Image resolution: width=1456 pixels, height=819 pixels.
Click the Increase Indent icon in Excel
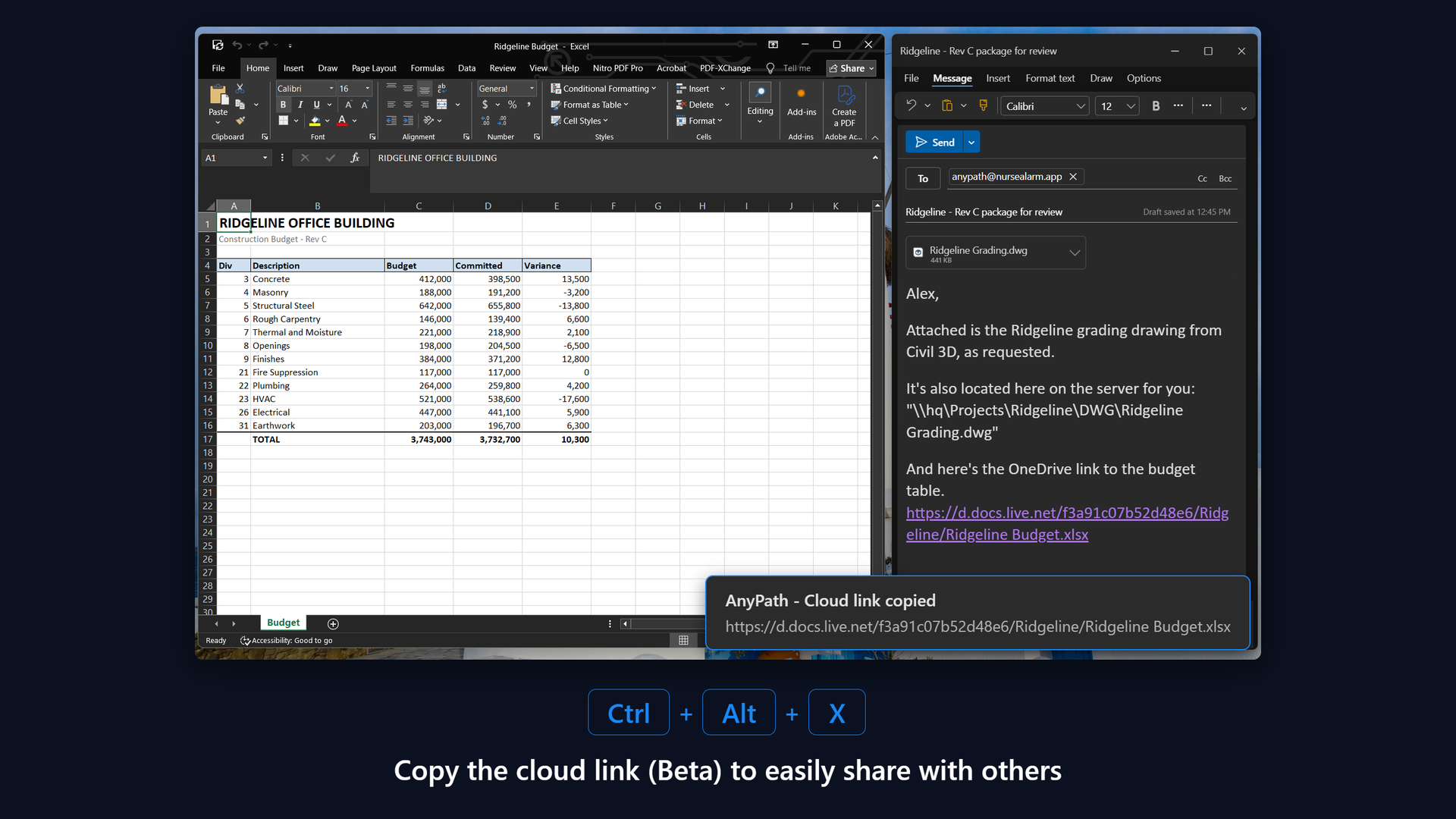408,121
